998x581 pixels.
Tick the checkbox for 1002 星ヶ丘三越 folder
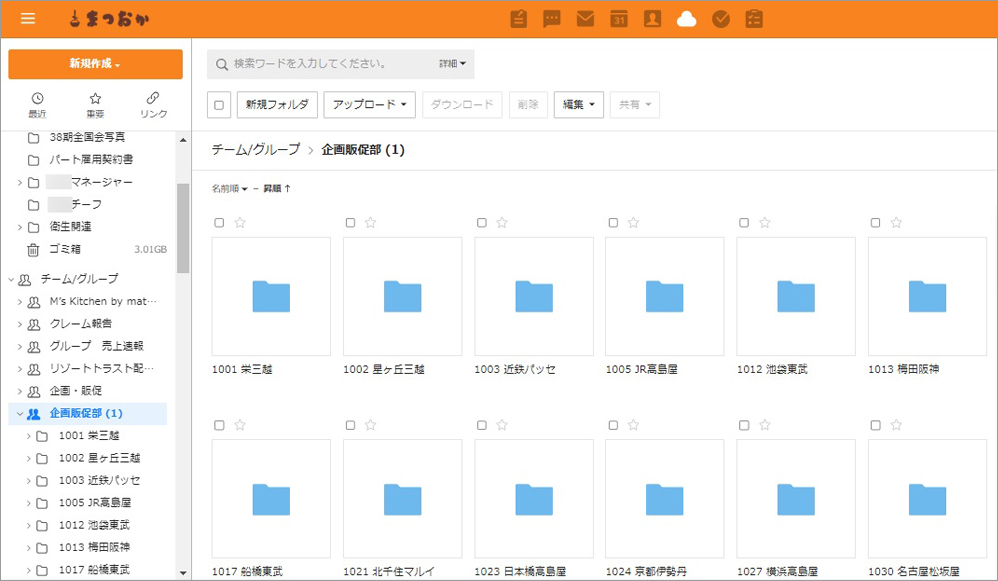click(350, 223)
